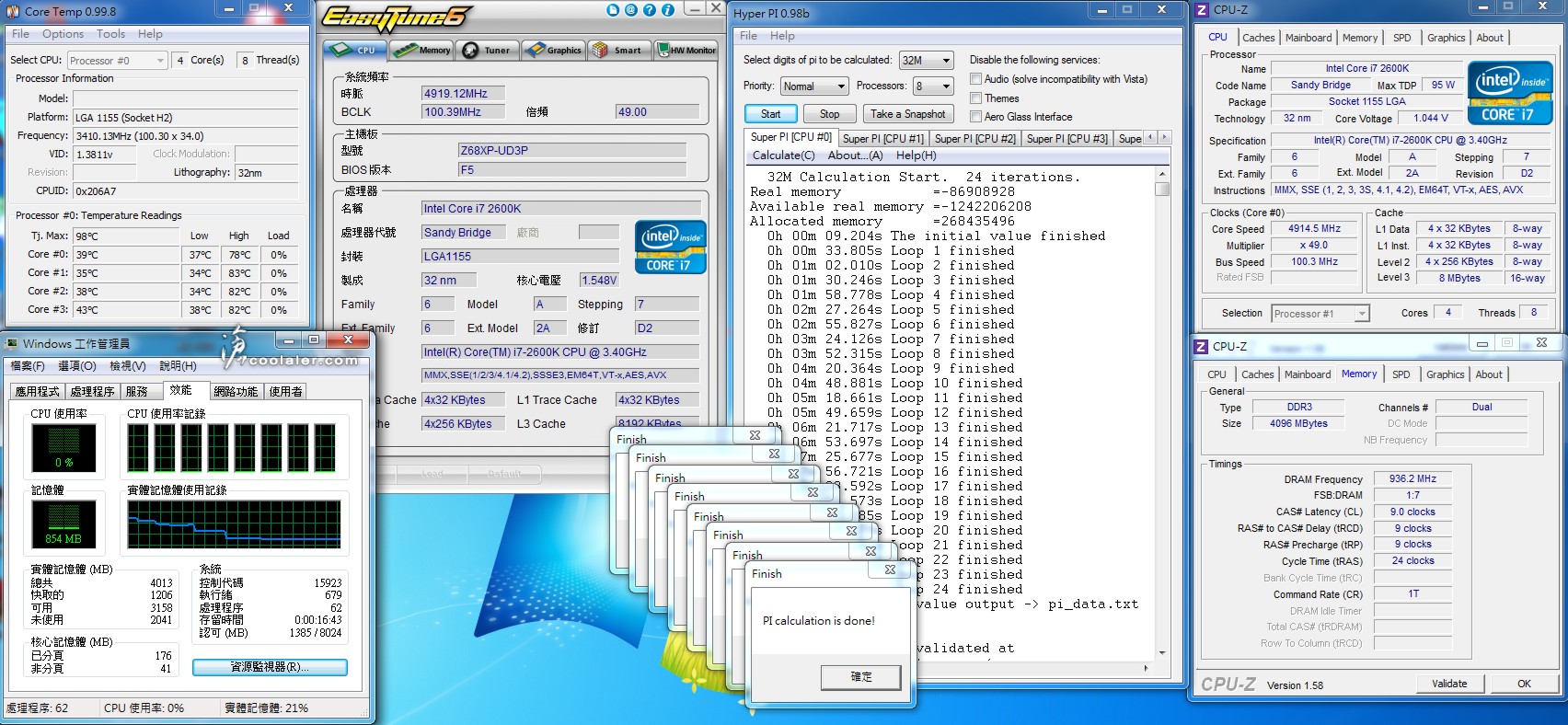Viewport: 1568px width, 725px height.
Task: Open EasyTune6 Smart tab
Action: point(619,50)
